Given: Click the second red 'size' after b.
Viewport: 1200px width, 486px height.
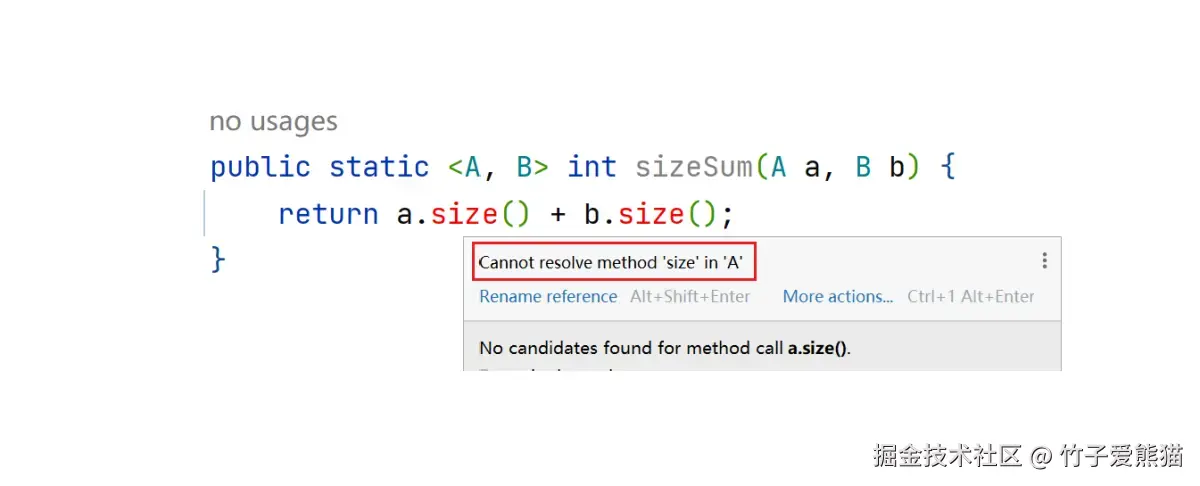Looking at the screenshot, I should pos(650,214).
